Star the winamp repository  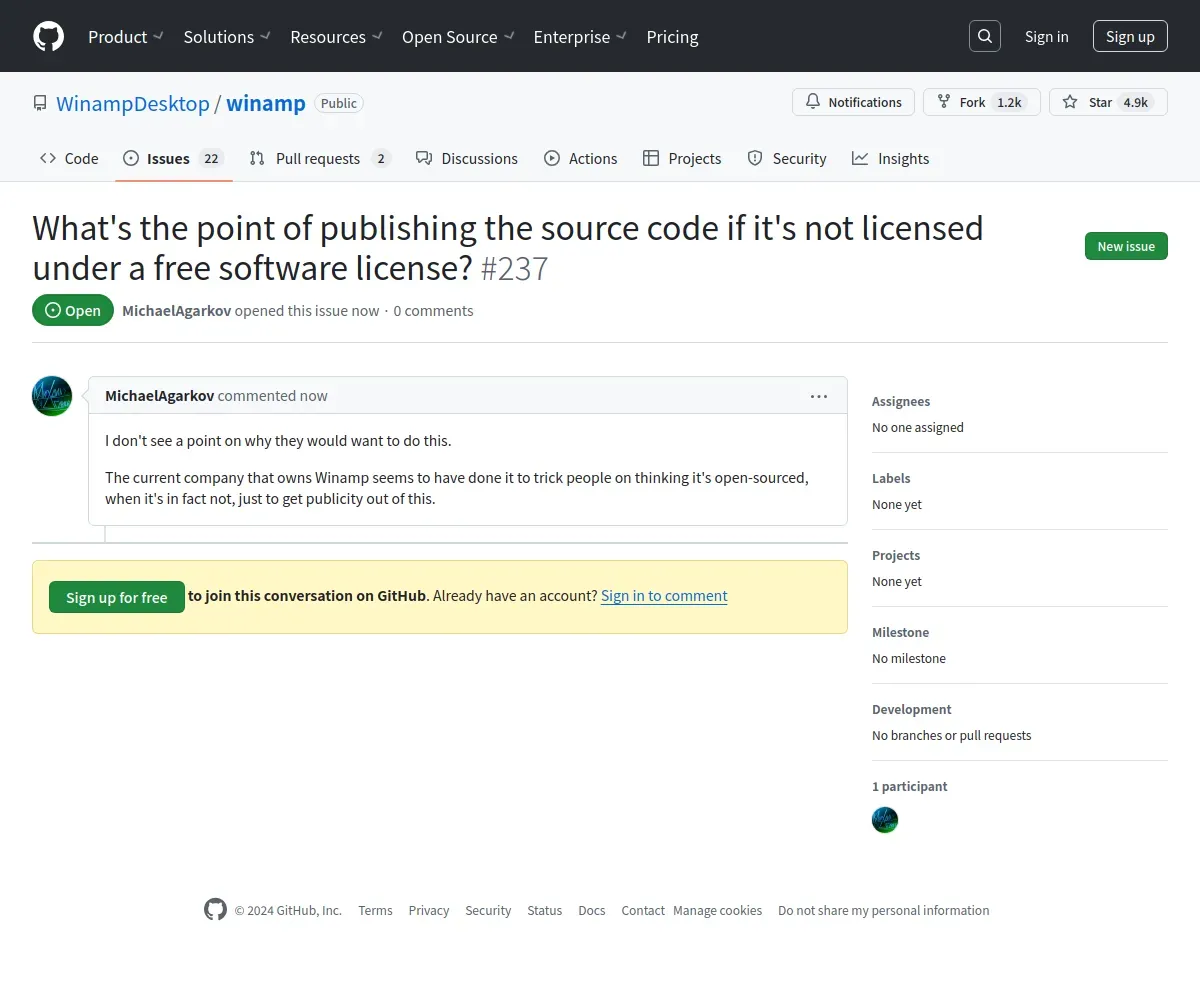(1107, 102)
